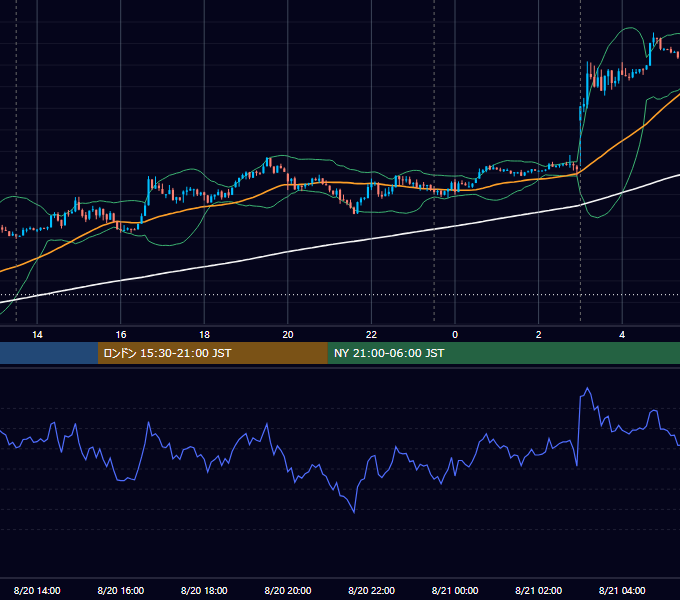Click the oscillator peak after 8/21 02:00

coord(588,388)
